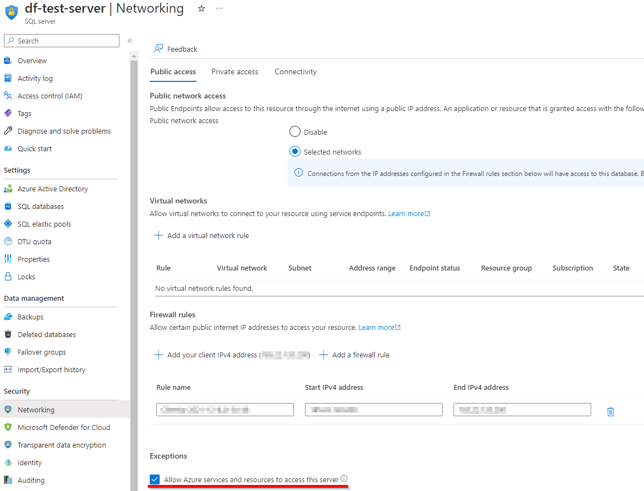Click inside the sidebar Search box
Screen dimensions: 644x491
click(62, 41)
